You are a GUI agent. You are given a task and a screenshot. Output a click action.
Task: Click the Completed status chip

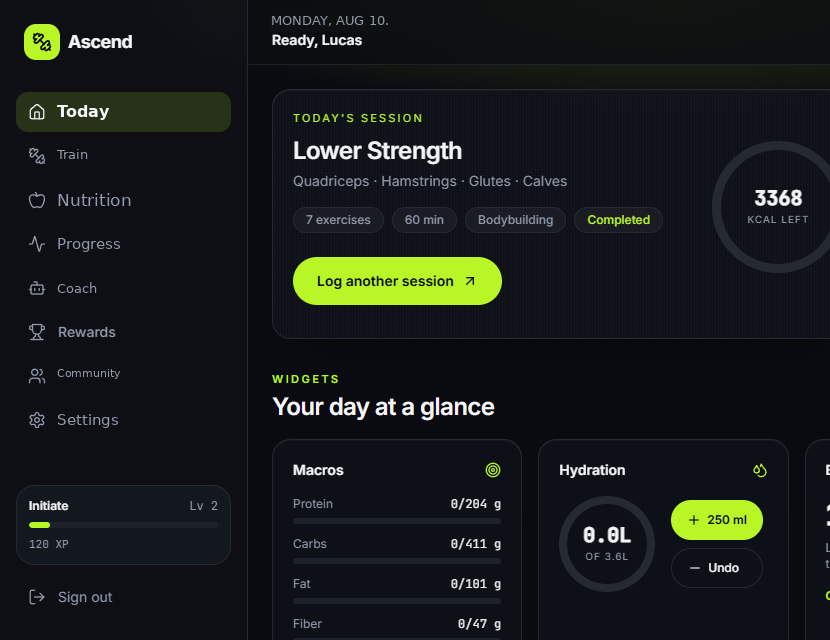coord(618,220)
